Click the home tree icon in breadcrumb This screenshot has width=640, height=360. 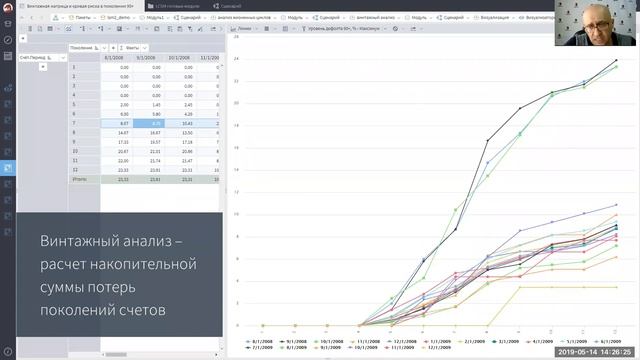click(56, 18)
